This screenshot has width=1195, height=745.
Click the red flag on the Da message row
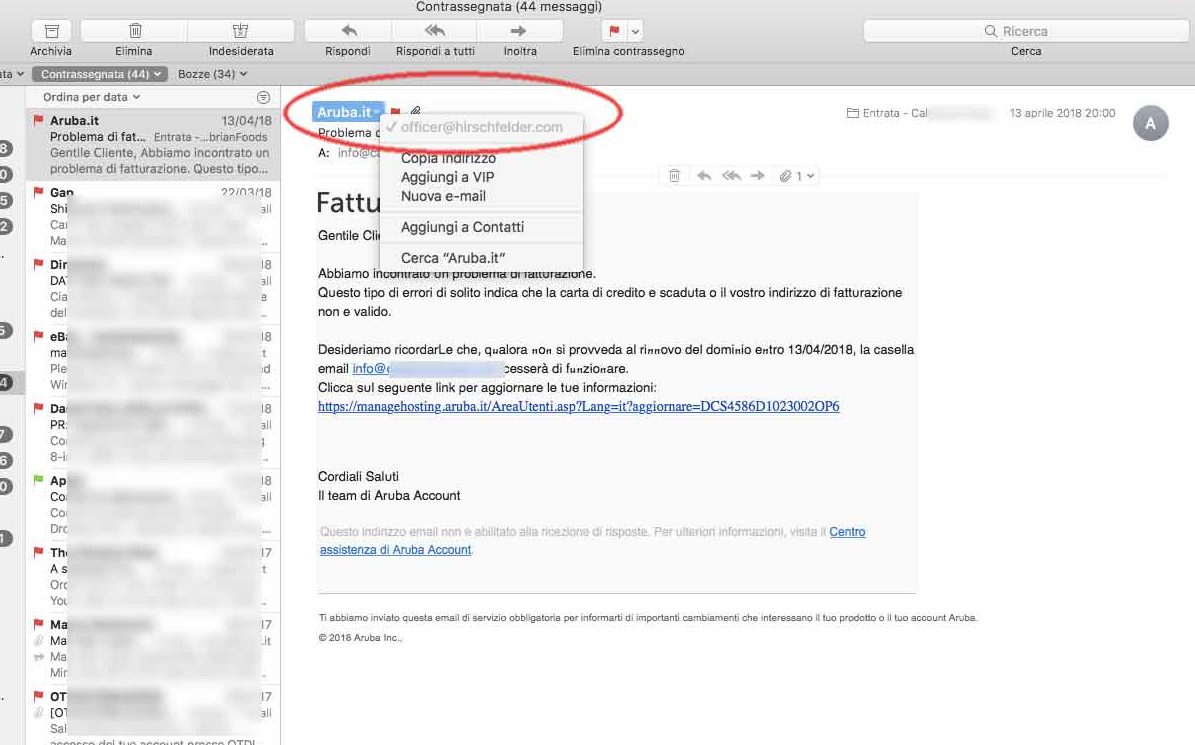[x=38, y=408]
